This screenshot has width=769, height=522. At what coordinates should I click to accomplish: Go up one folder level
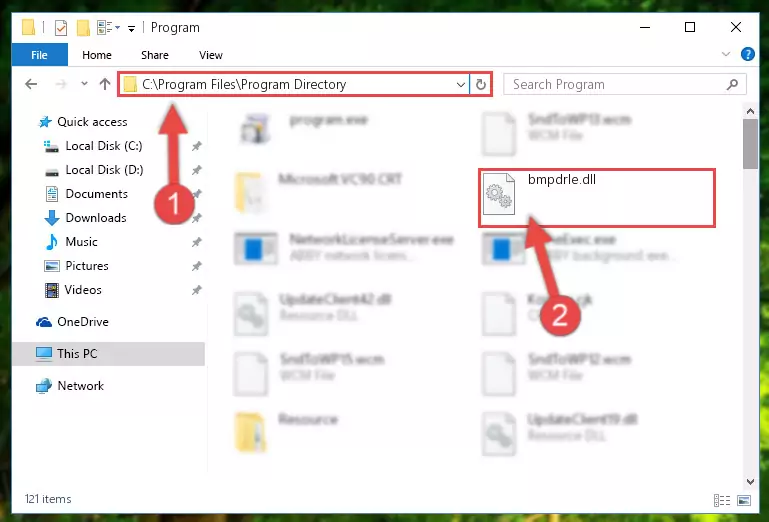click(104, 84)
